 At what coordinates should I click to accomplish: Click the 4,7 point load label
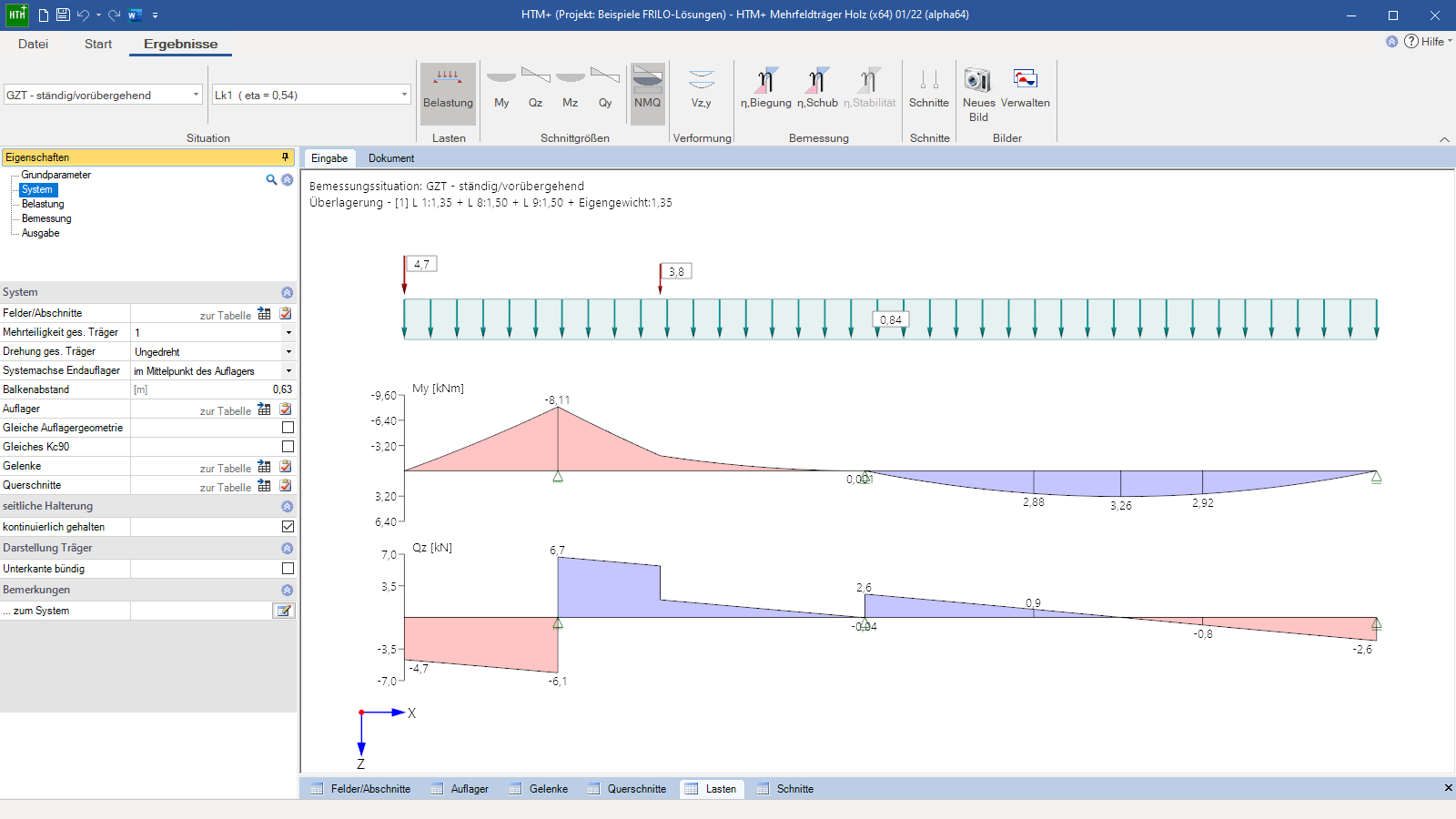click(422, 264)
